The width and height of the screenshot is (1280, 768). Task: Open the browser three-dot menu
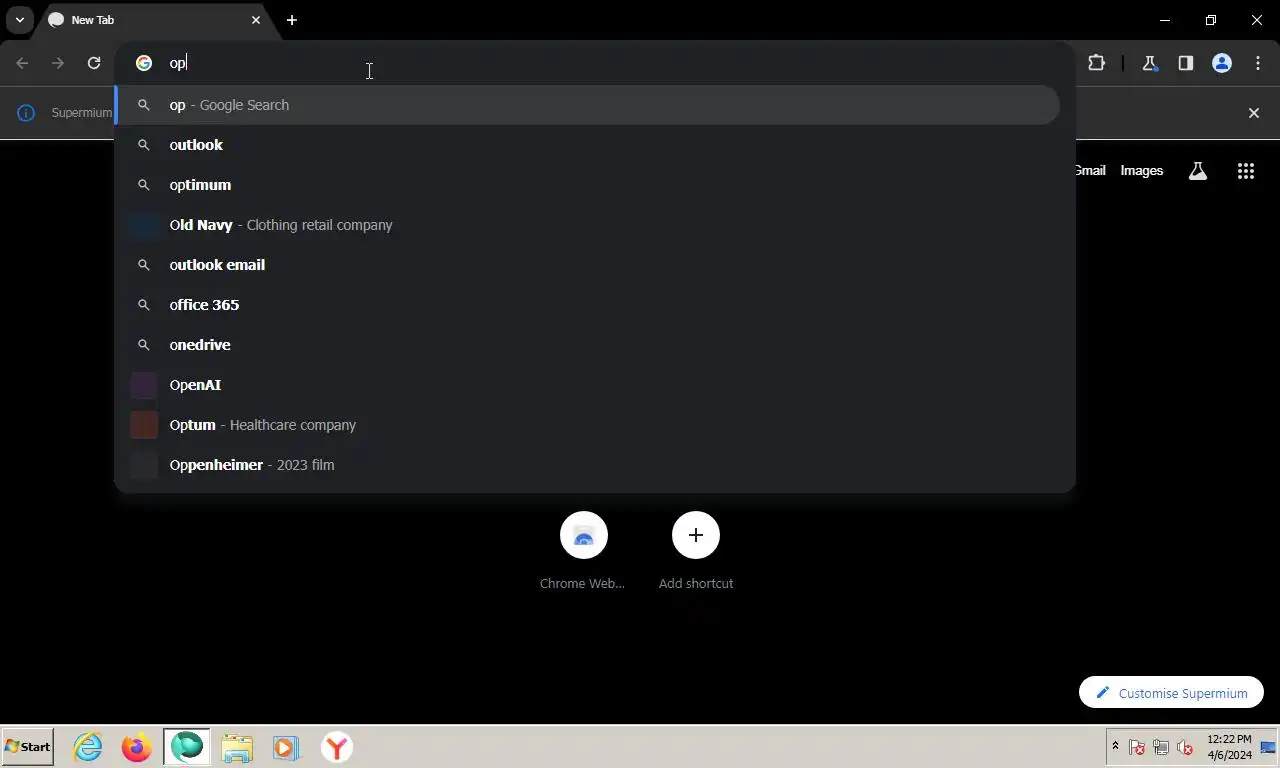(x=1258, y=63)
